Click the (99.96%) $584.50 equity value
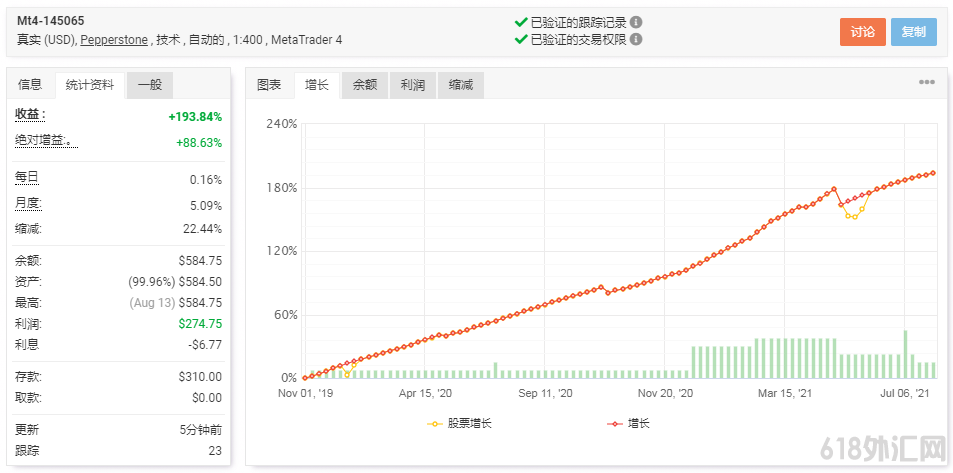The height and width of the screenshot is (473, 953). coord(175,281)
